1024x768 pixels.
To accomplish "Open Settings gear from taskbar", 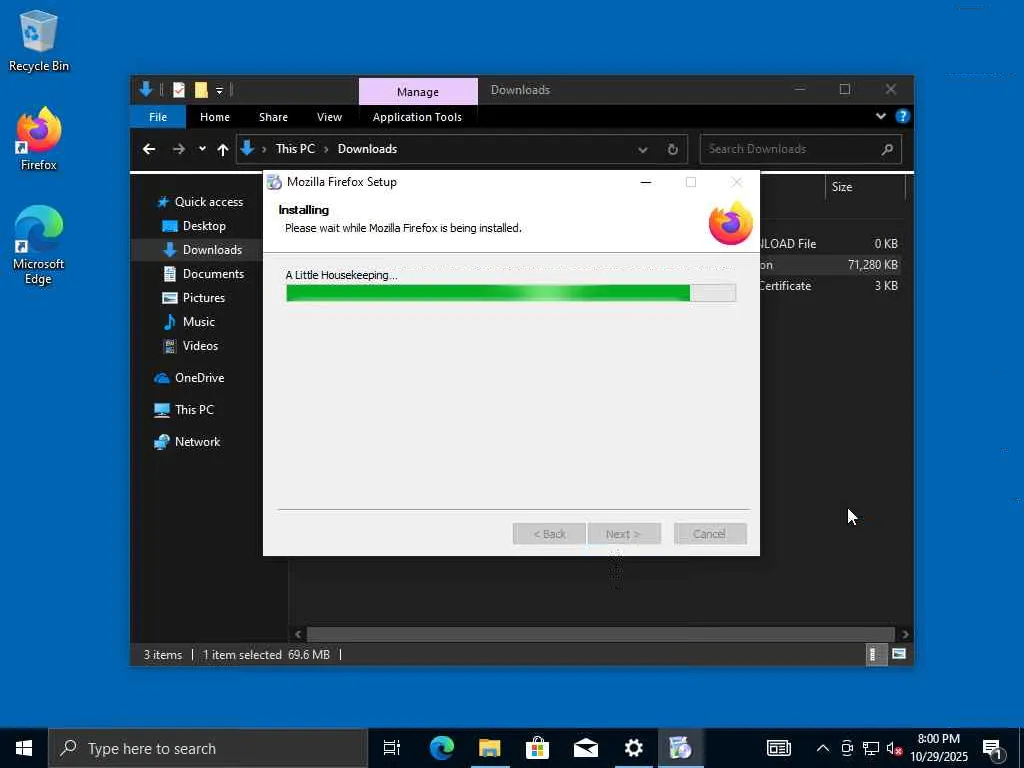I will (x=633, y=748).
